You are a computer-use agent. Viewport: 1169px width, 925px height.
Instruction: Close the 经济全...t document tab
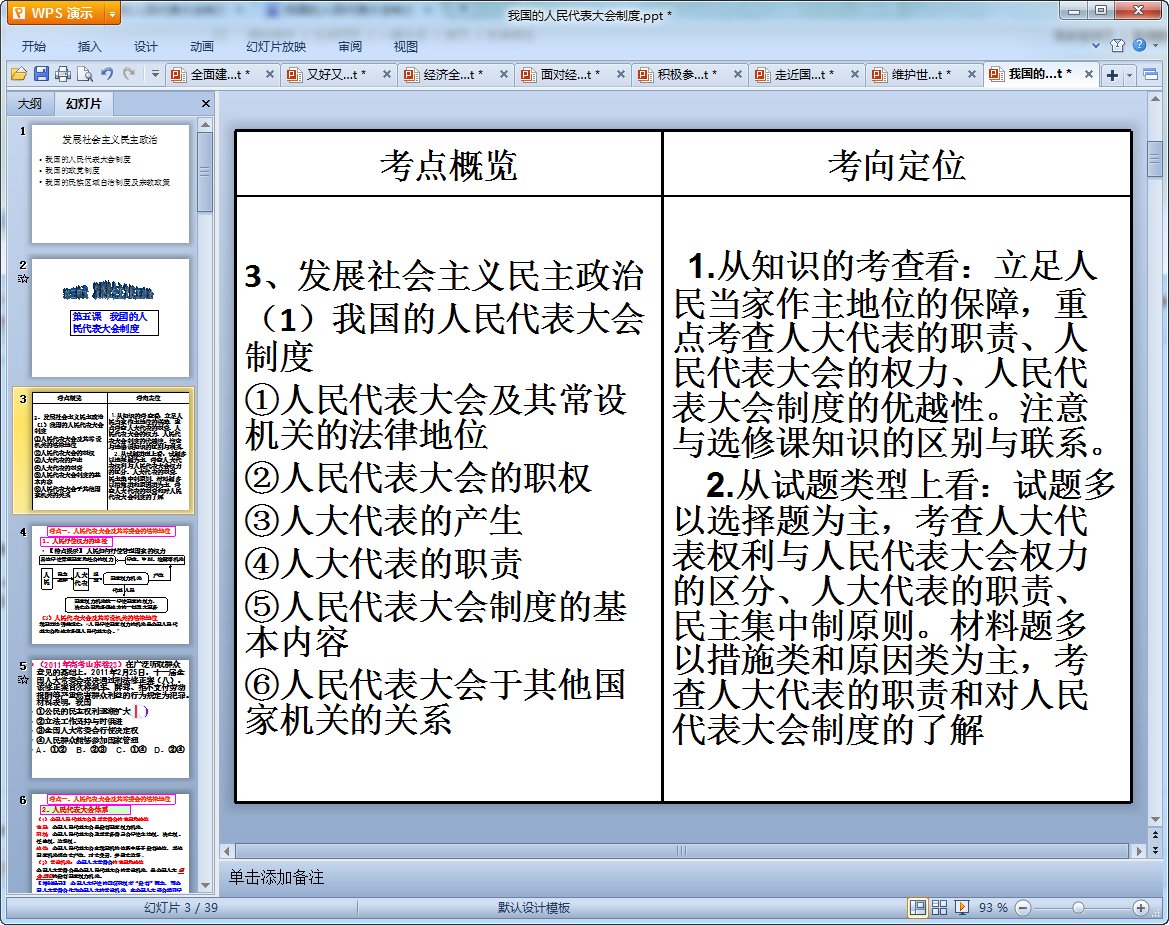(x=504, y=75)
